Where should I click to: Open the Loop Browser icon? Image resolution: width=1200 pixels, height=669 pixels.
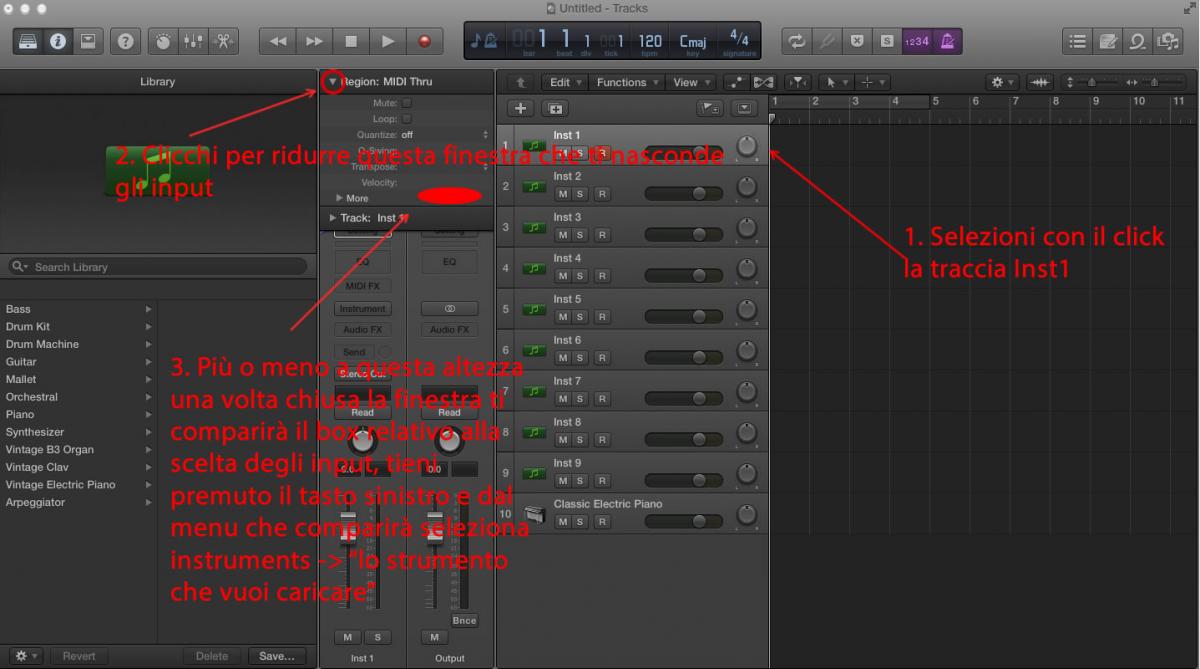[x=1138, y=42]
